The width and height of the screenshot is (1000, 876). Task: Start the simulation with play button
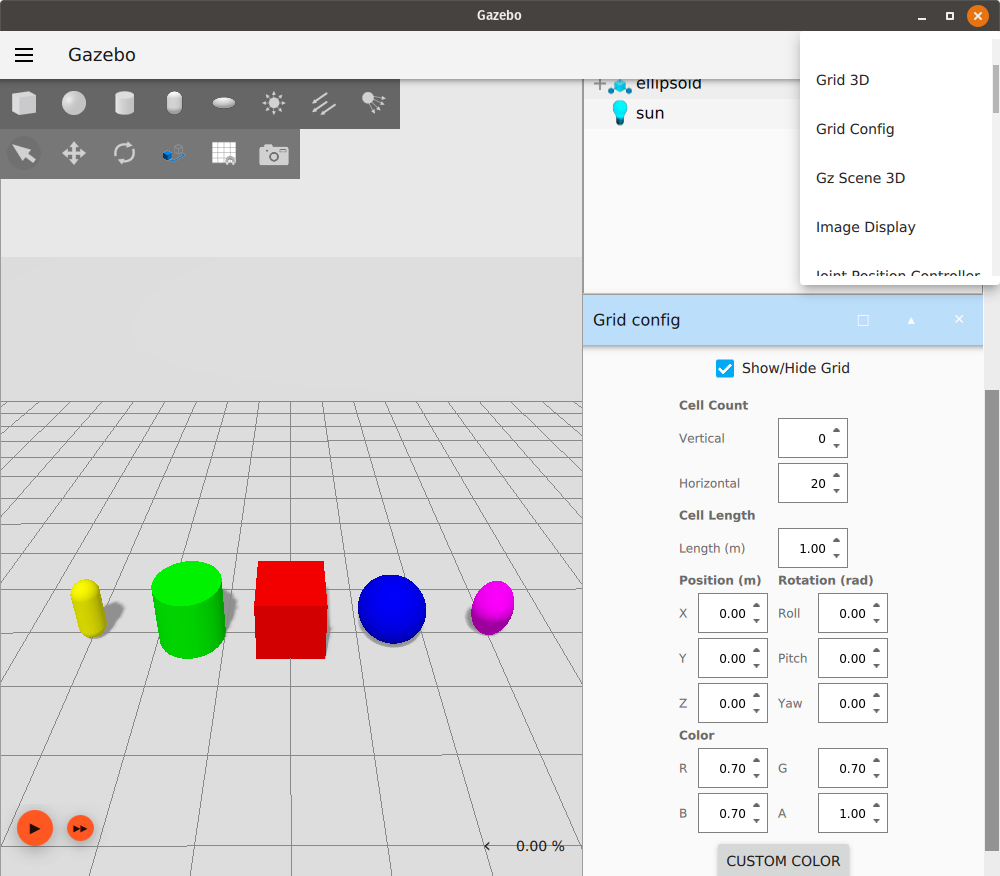(34, 828)
